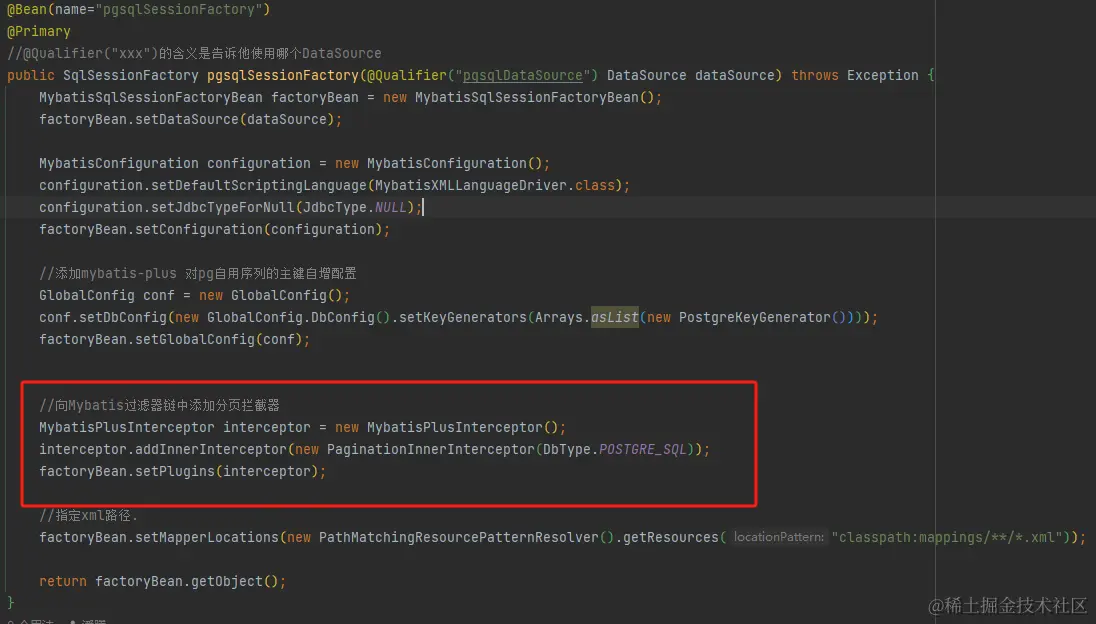
Task: Click the closing brace of the method
Action: (x=10, y=602)
